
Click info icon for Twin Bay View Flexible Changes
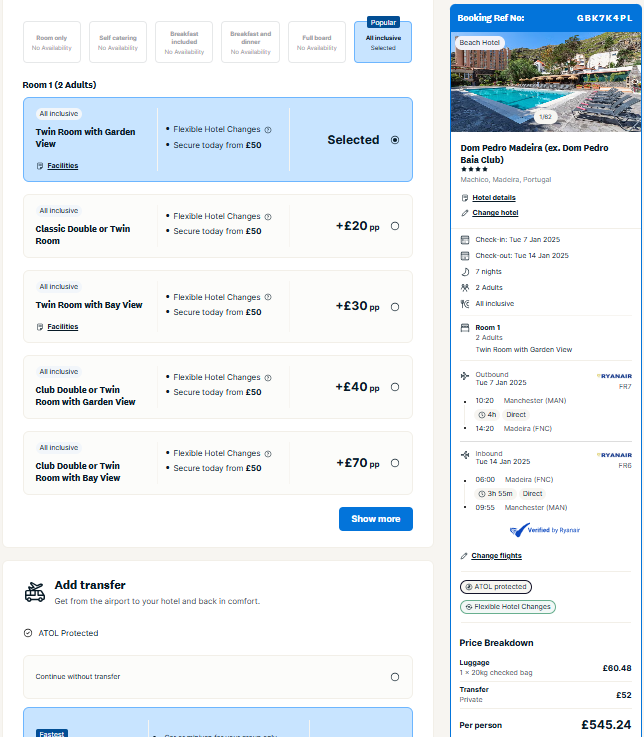(x=268, y=297)
